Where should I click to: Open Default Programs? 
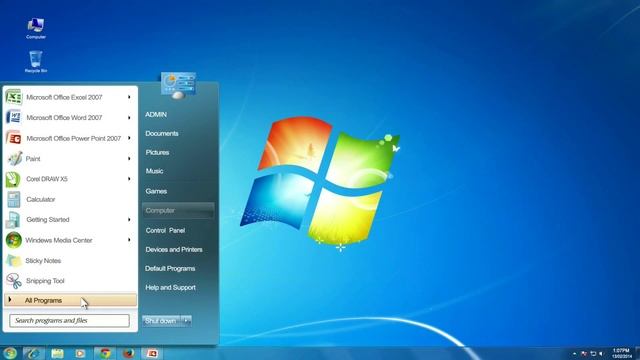170,269
